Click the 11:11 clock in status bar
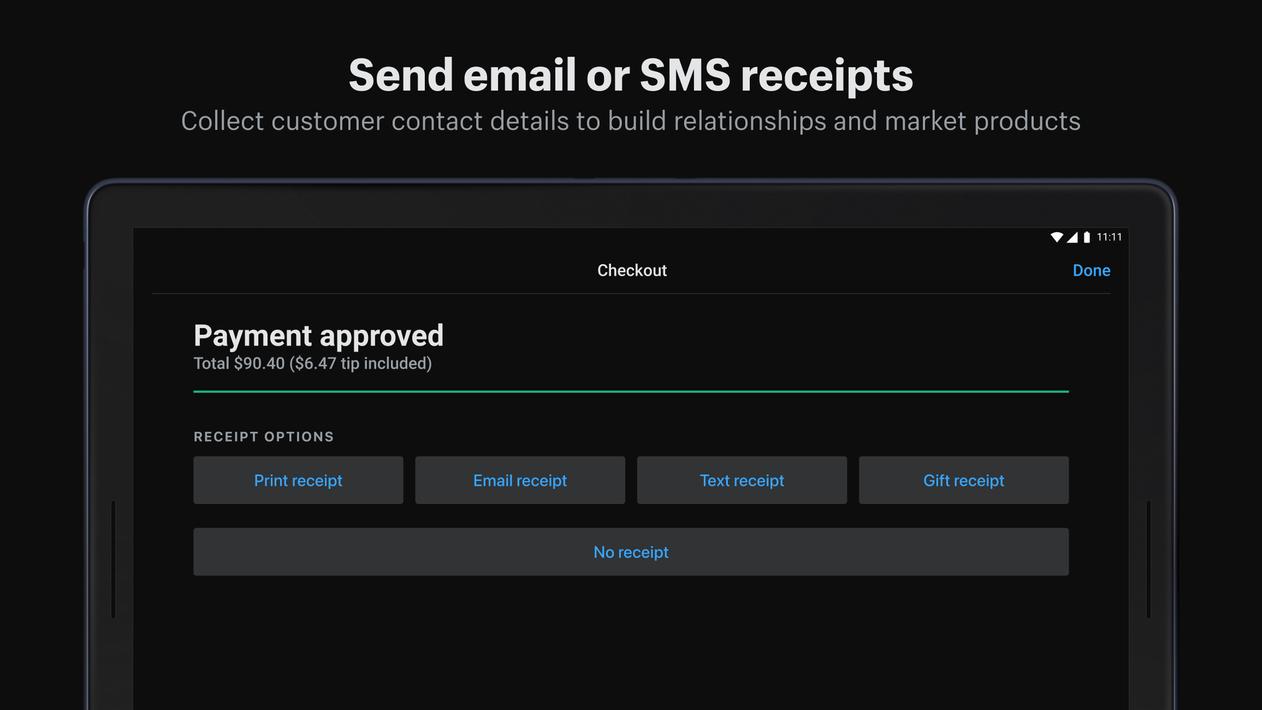This screenshot has height=710, width=1262. coord(1109,237)
